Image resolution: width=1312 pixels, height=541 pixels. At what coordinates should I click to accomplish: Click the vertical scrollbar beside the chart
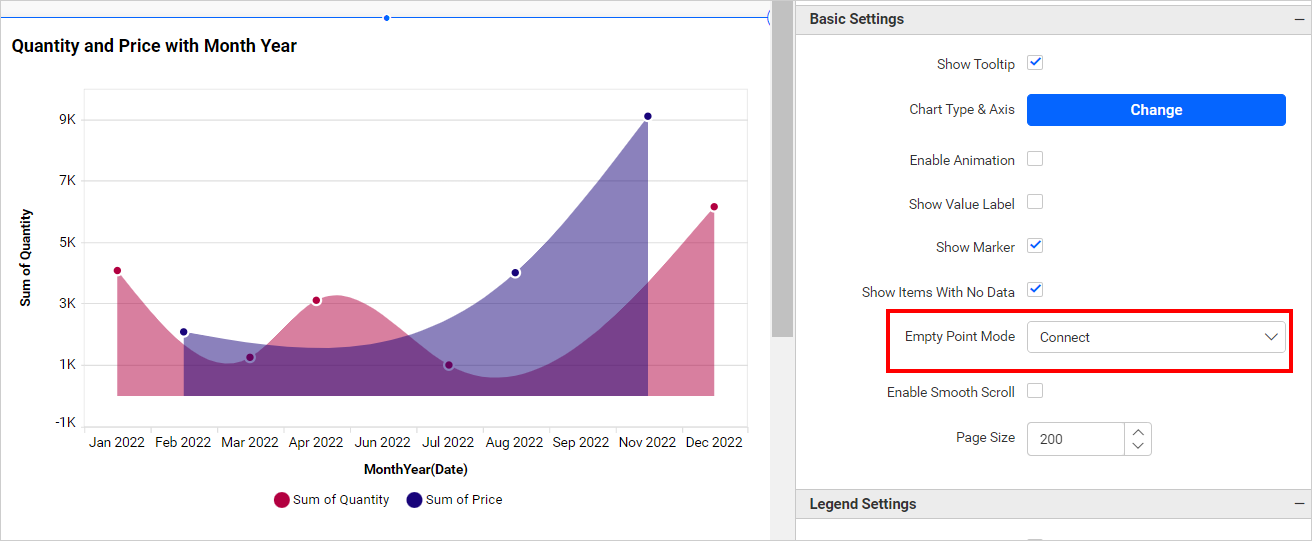click(782, 170)
